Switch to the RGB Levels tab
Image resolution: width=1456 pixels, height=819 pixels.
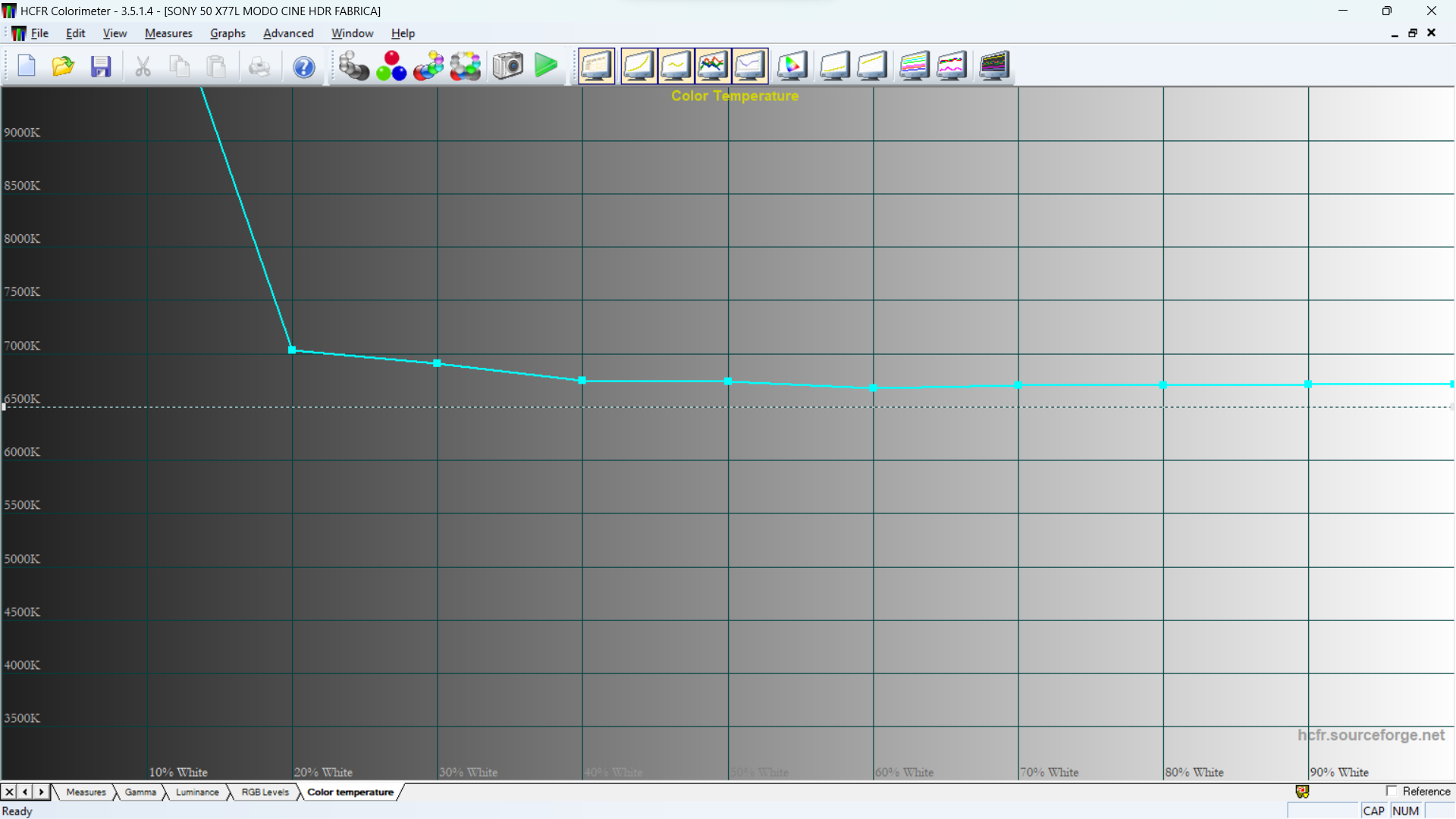[265, 792]
